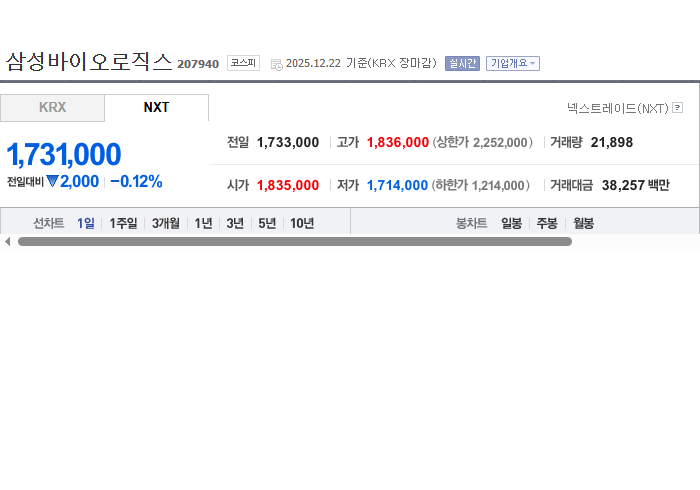
Task: Select the 주봉 candle chart
Action: 547,223
